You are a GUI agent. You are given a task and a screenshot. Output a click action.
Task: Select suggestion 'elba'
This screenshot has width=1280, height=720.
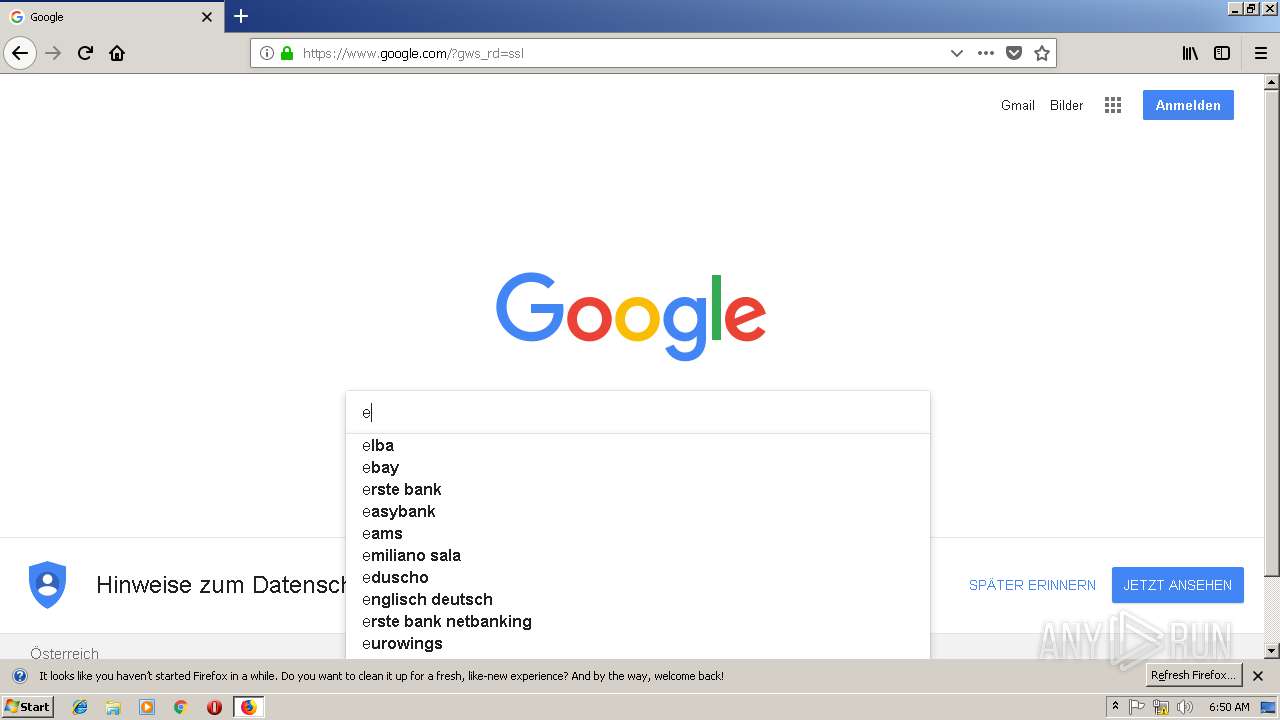(638, 445)
